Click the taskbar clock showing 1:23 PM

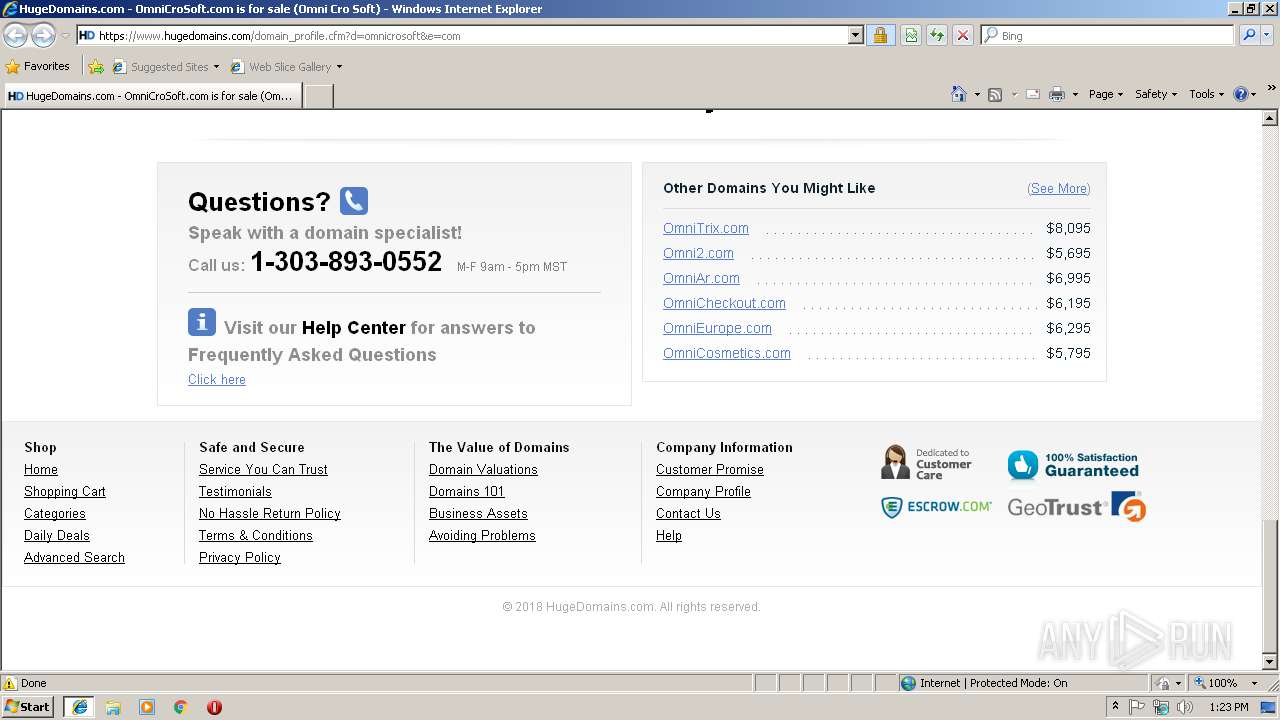[x=1229, y=707]
